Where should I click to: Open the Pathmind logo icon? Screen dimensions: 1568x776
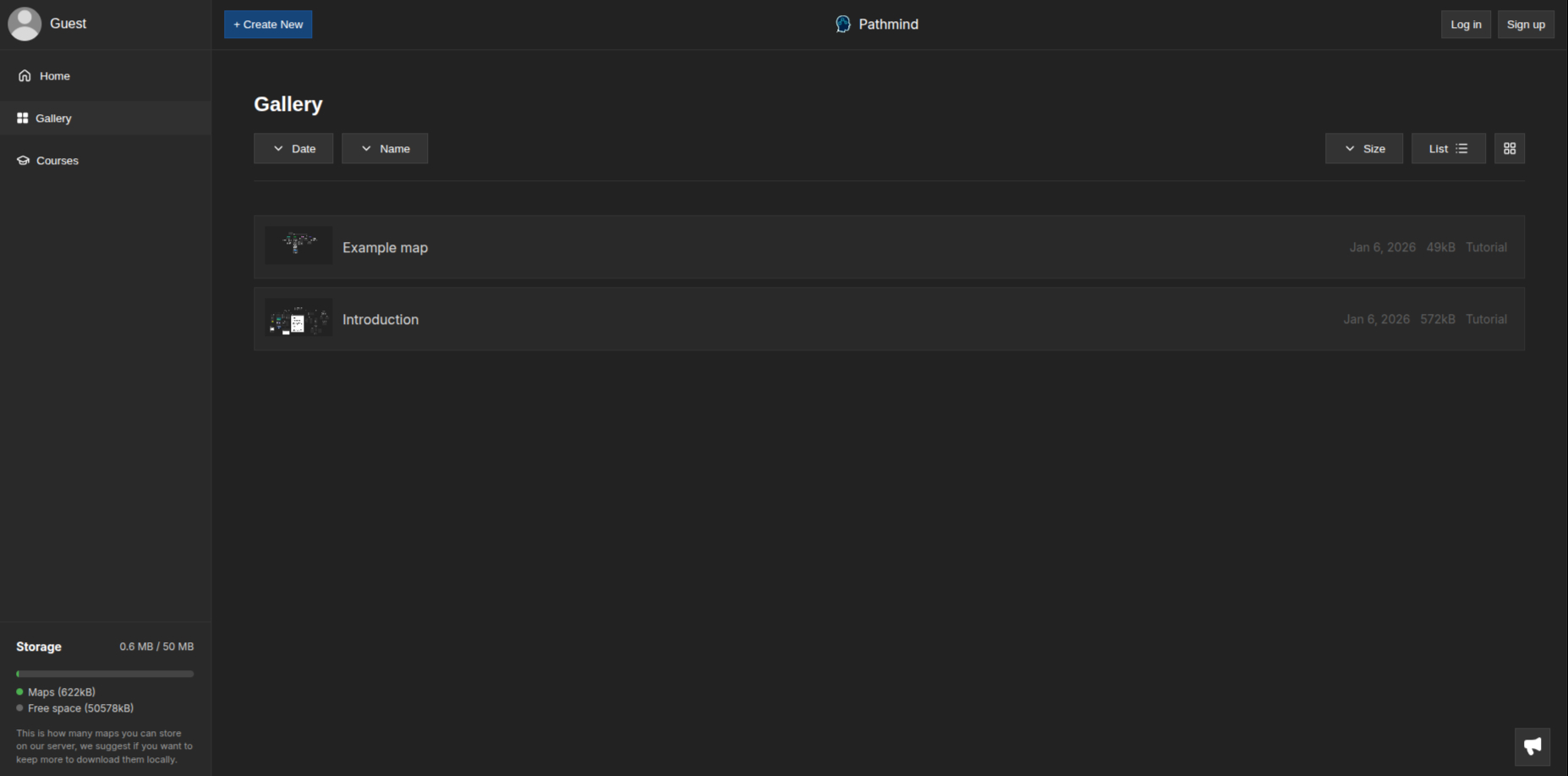(842, 24)
